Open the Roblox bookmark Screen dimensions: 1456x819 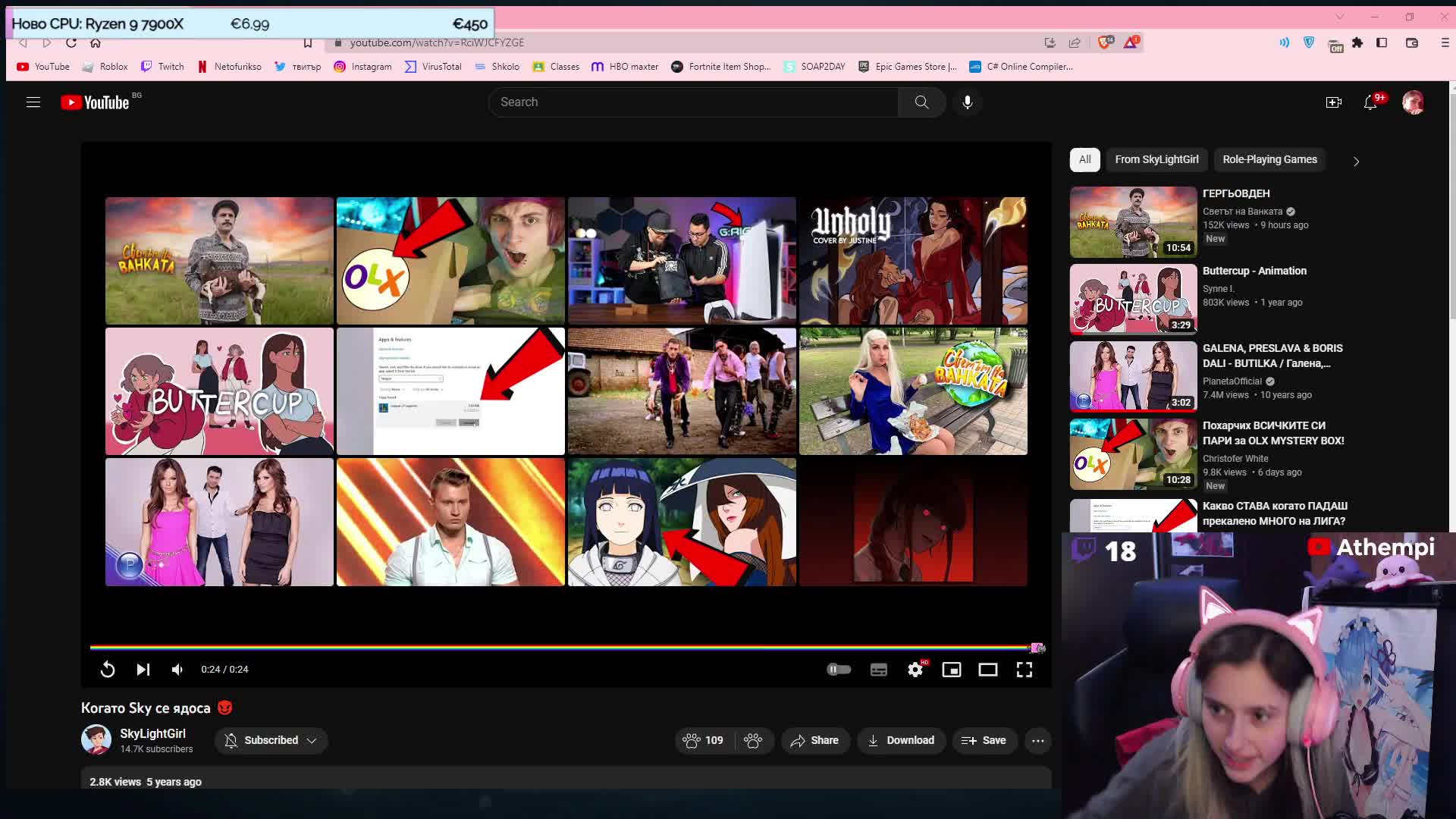tap(105, 67)
